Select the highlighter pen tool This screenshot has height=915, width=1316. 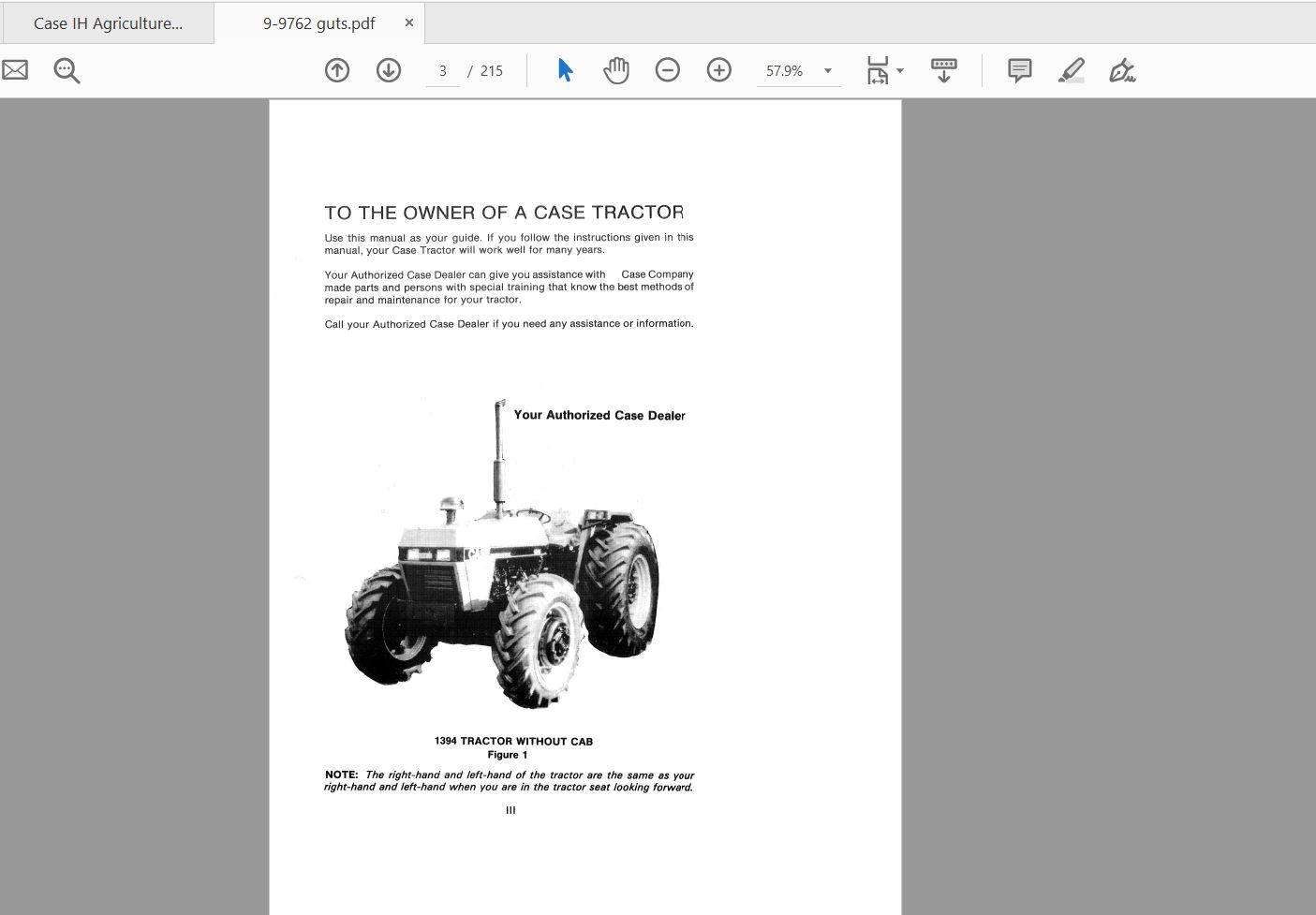click(1072, 70)
